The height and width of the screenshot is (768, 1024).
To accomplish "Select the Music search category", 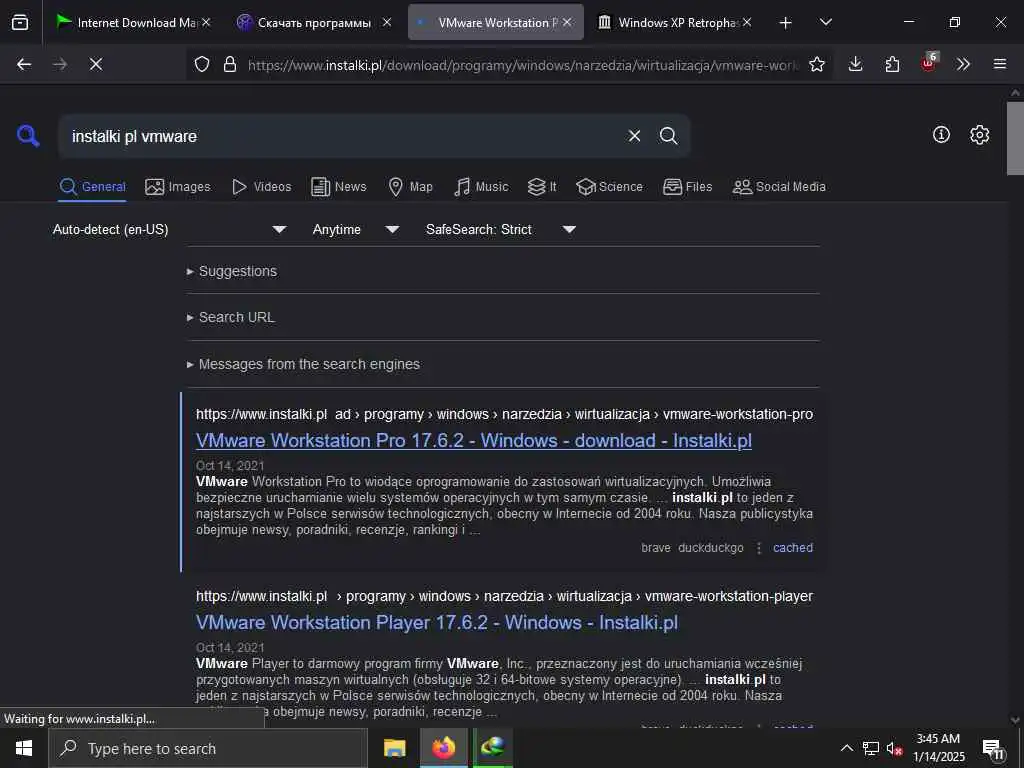I will [481, 187].
